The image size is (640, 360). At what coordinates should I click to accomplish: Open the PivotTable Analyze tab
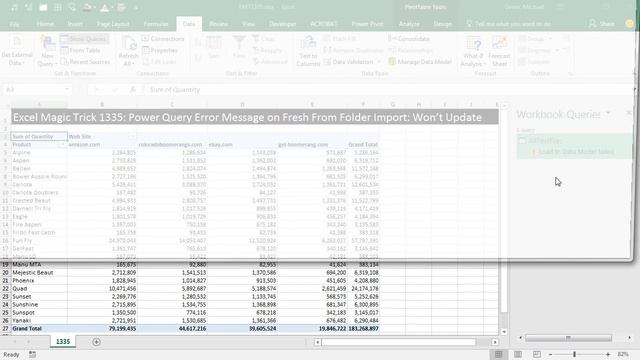pos(409,24)
